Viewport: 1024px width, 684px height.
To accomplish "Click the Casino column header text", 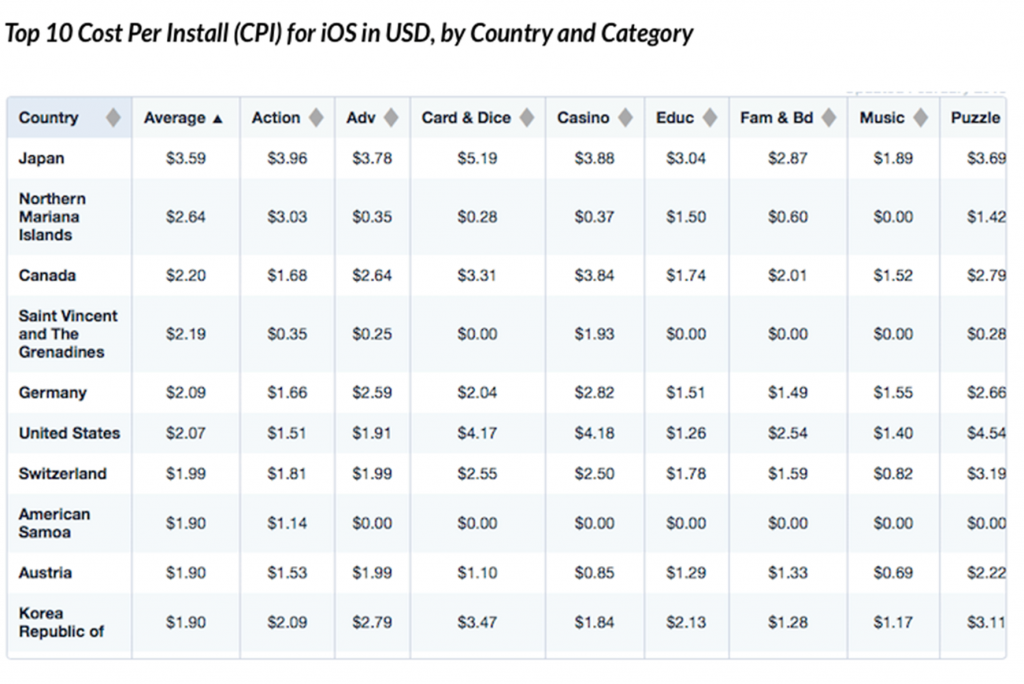I will point(583,118).
